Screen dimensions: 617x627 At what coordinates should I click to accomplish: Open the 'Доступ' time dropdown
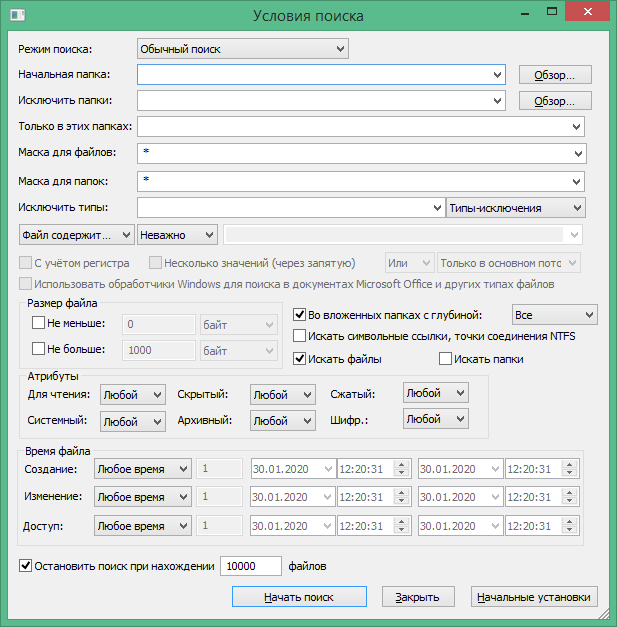[x=143, y=525]
